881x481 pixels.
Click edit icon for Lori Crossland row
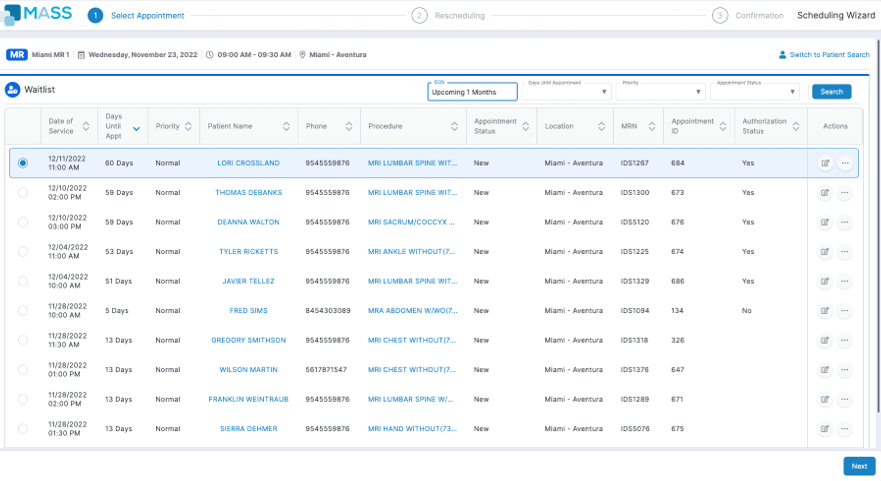coord(825,163)
